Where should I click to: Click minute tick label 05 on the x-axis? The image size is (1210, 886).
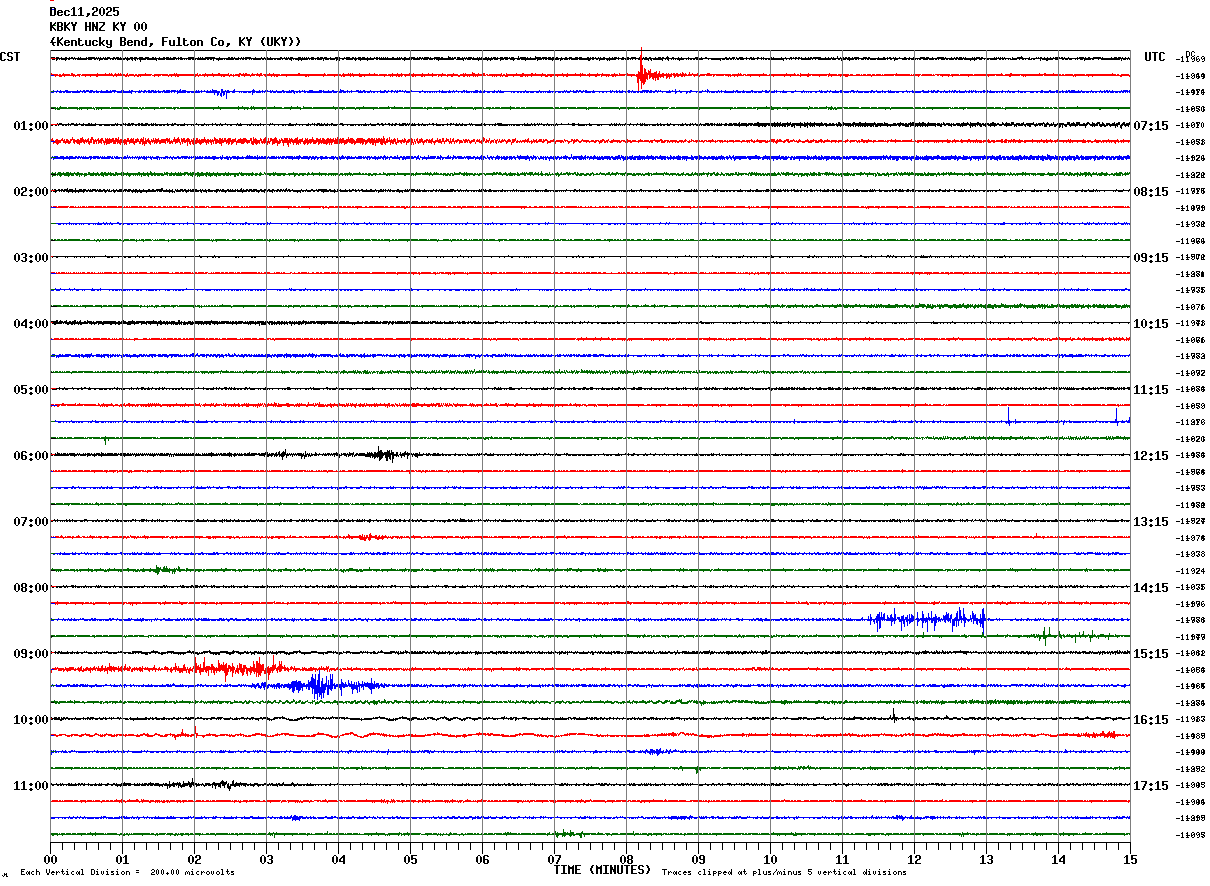(410, 859)
